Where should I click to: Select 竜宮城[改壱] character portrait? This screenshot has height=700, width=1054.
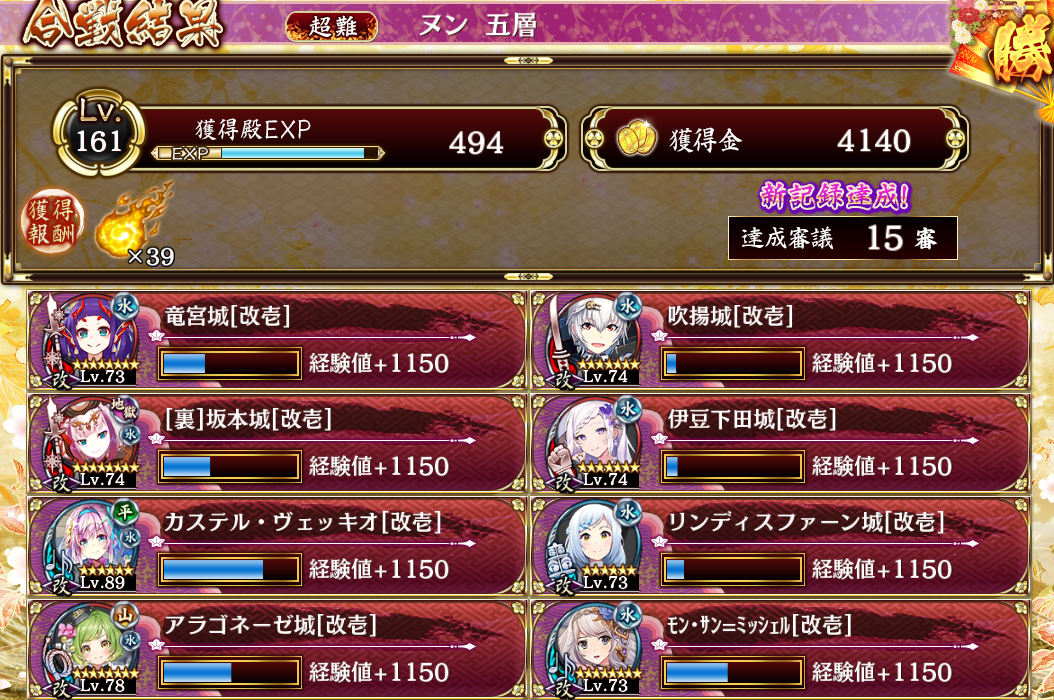(89, 338)
